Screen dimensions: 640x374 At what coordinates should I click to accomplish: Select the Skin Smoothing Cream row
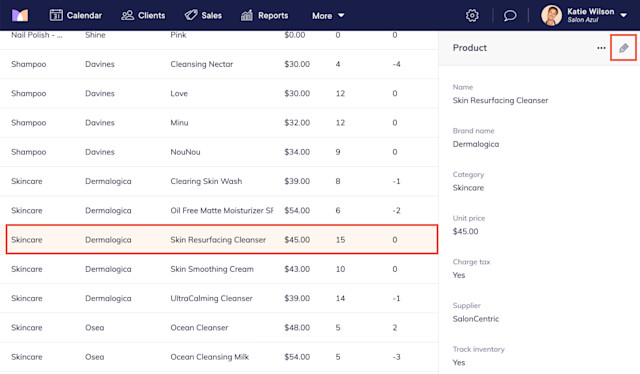[219, 269]
